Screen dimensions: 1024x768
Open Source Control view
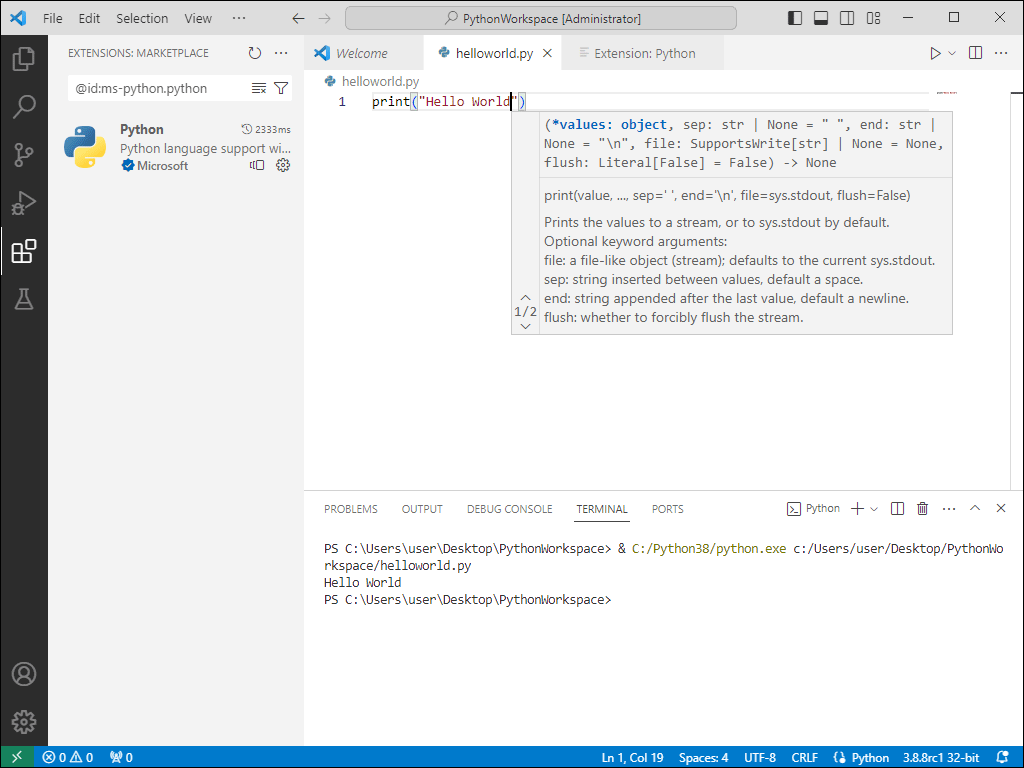24,155
